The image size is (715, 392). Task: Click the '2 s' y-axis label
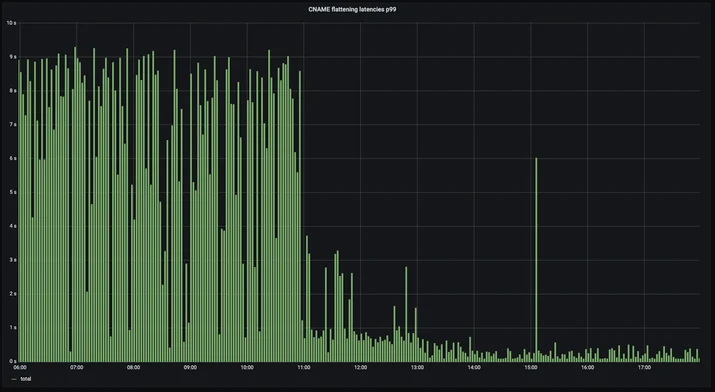(x=13, y=294)
